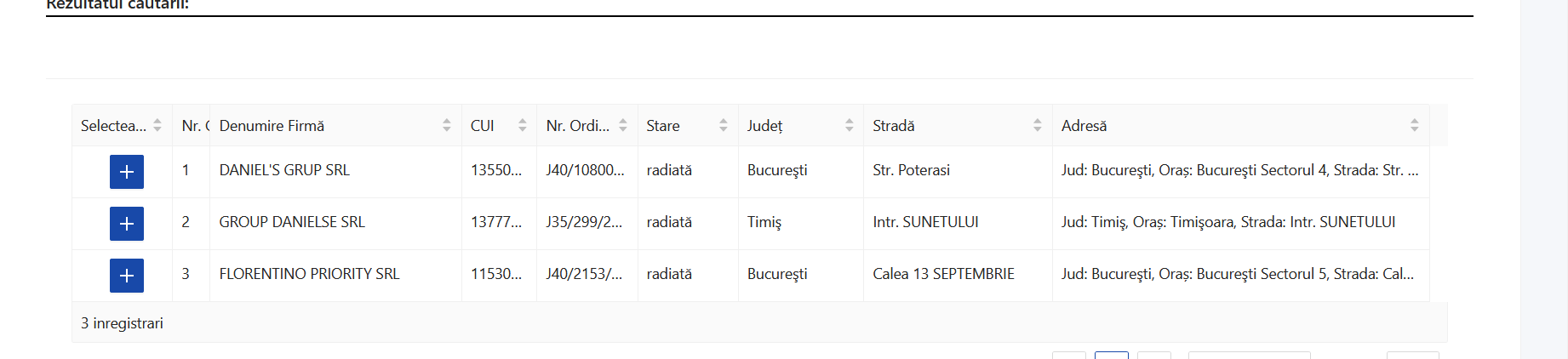Click the Intr. SUNETULUI street cell
Viewport: 1568px width, 359px height.
tap(925, 222)
